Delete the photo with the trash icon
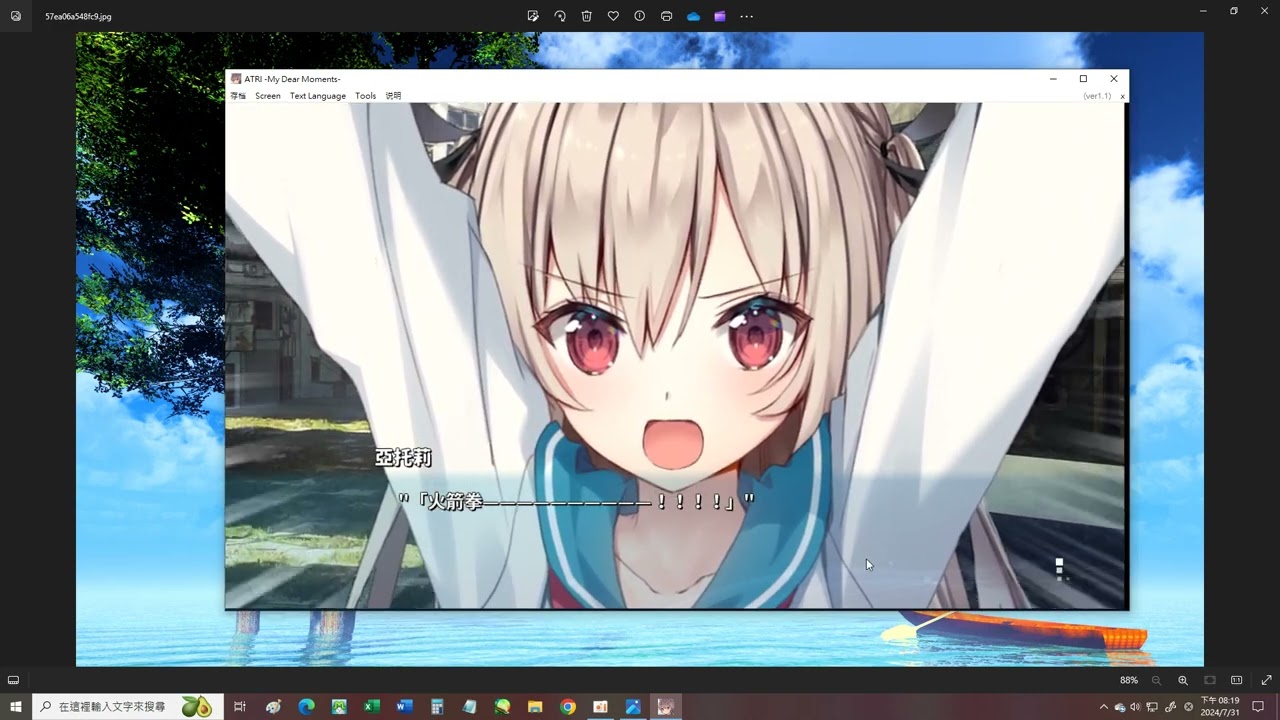The height and width of the screenshot is (720, 1280). (x=587, y=16)
